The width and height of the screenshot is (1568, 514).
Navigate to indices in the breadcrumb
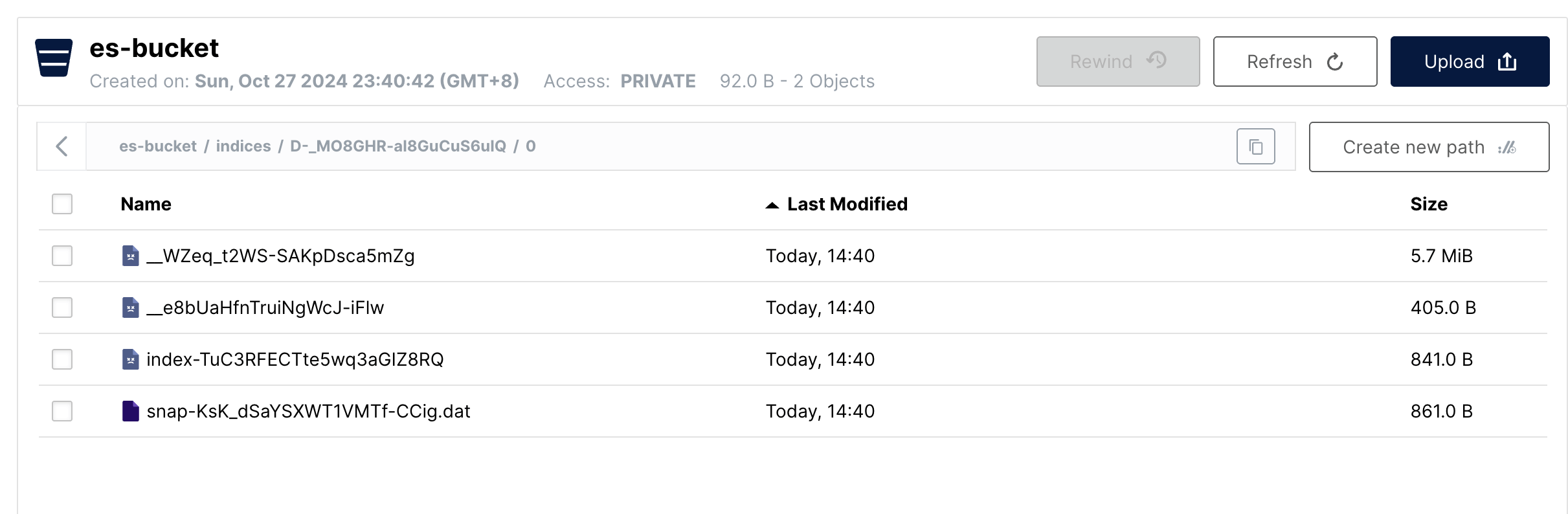(x=243, y=146)
